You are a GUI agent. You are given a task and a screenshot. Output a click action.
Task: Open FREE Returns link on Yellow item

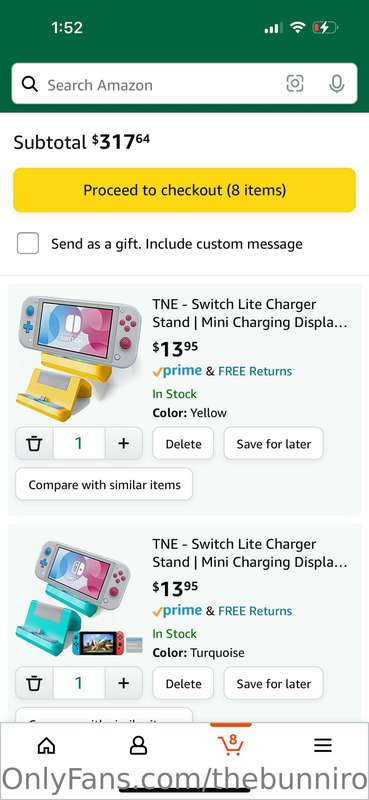click(255, 371)
